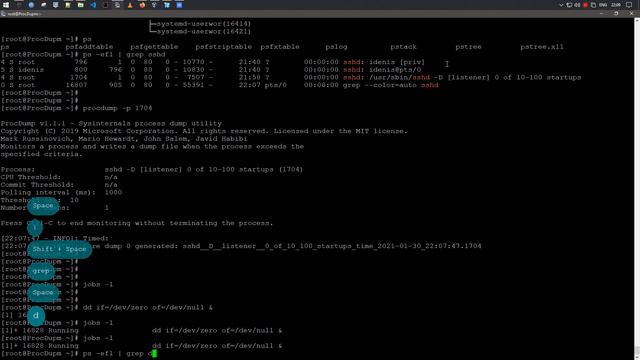Viewport: 640px width, 360px height.
Task: Click the "psfaddtable" completion suggestion
Action: click(89, 47)
